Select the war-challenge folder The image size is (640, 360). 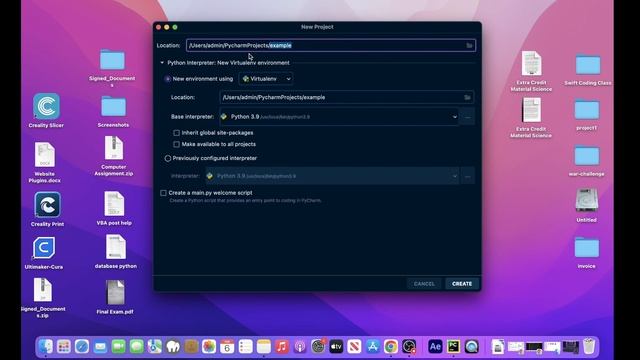587,156
